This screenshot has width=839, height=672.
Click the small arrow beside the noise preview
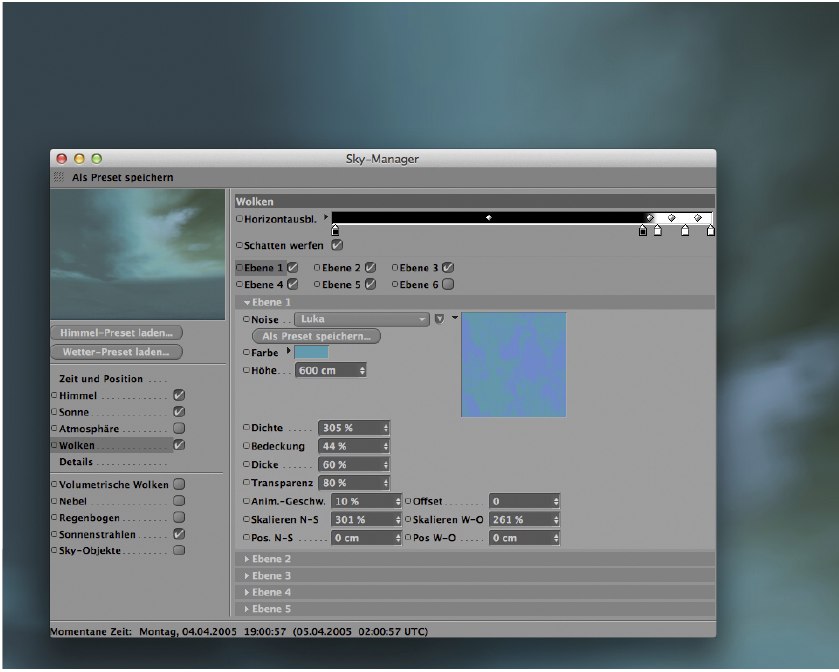click(455, 318)
